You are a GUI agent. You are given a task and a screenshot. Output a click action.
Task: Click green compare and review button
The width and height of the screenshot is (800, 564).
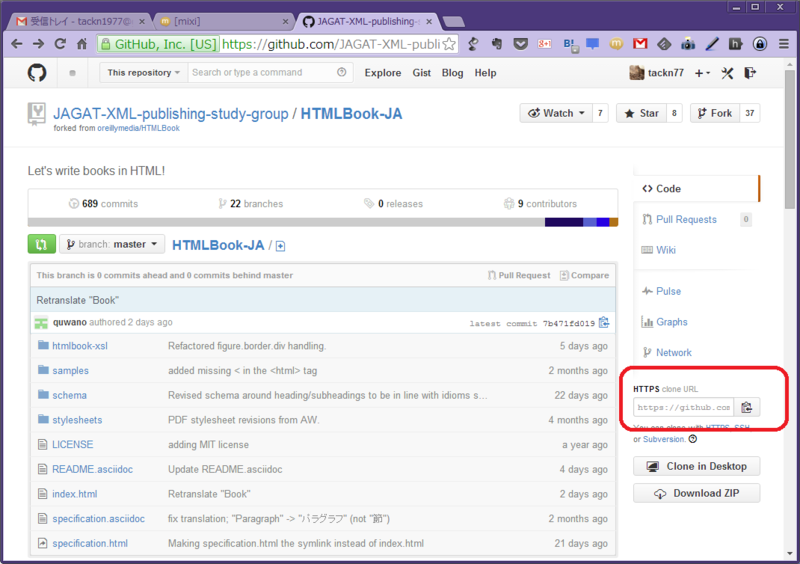pos(41,244)
